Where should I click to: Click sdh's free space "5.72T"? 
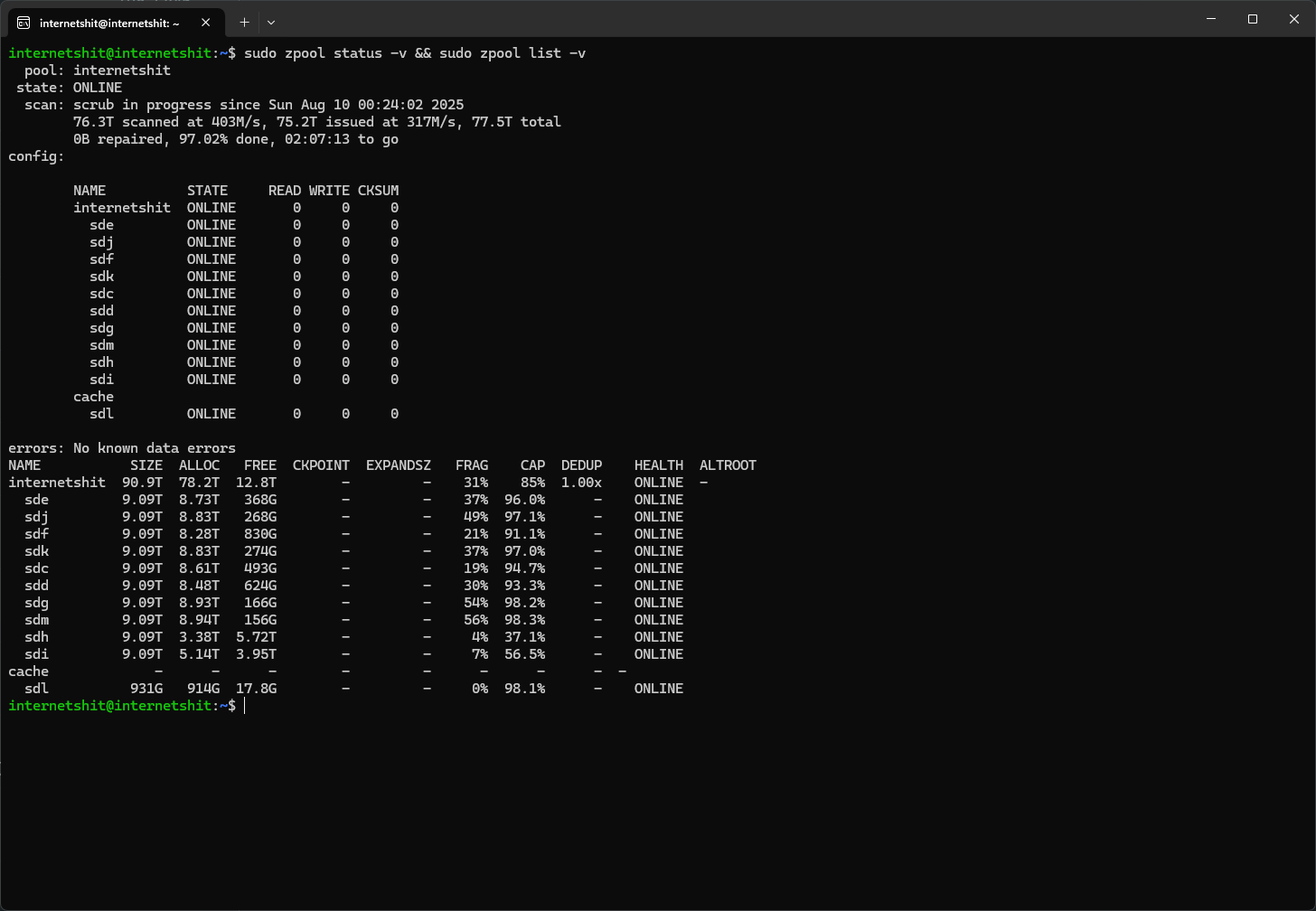tap(256, 637)
